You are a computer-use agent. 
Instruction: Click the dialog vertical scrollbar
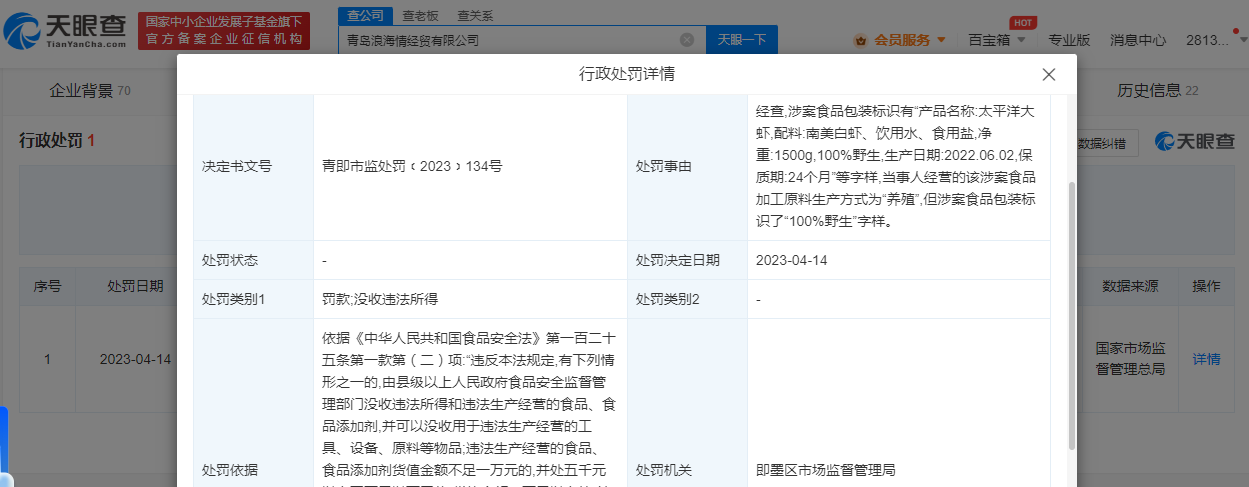[1070, 315]
